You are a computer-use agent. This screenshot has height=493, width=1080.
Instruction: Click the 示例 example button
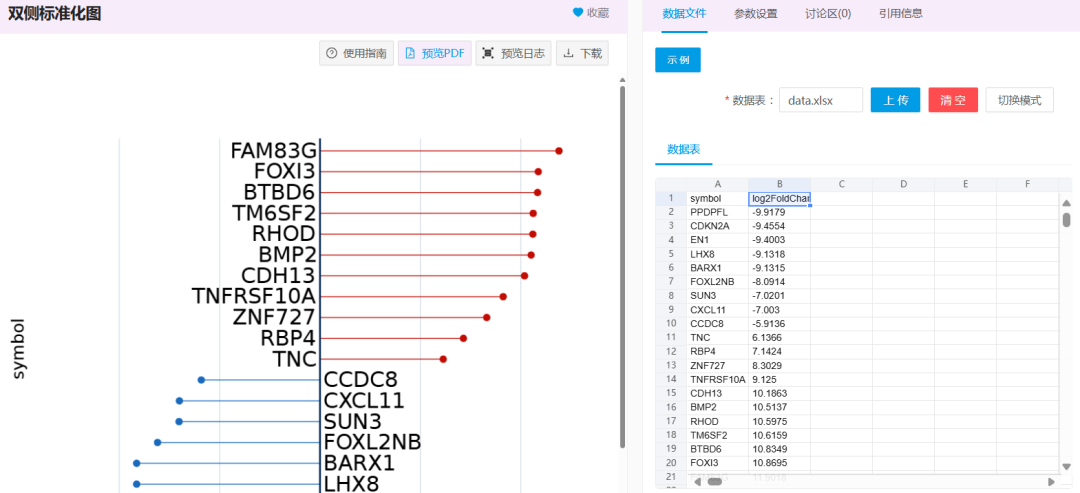coord(678,60)
